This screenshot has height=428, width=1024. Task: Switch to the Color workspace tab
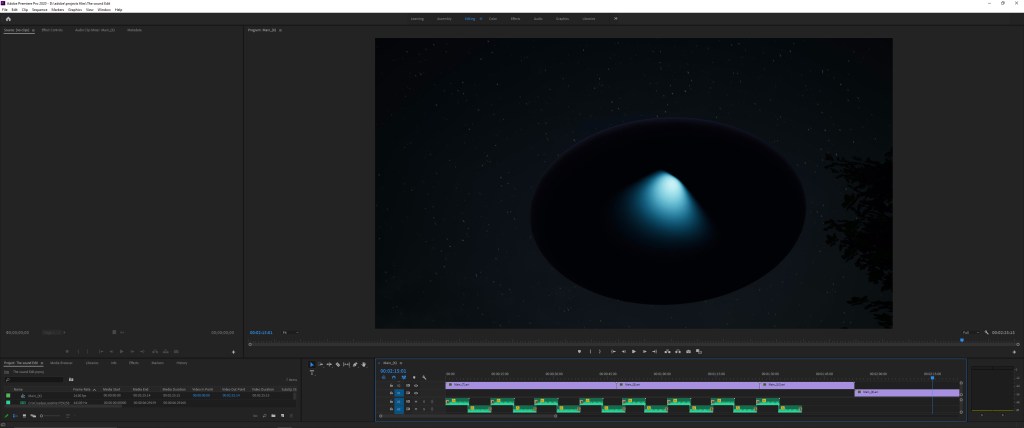(493, 18)
